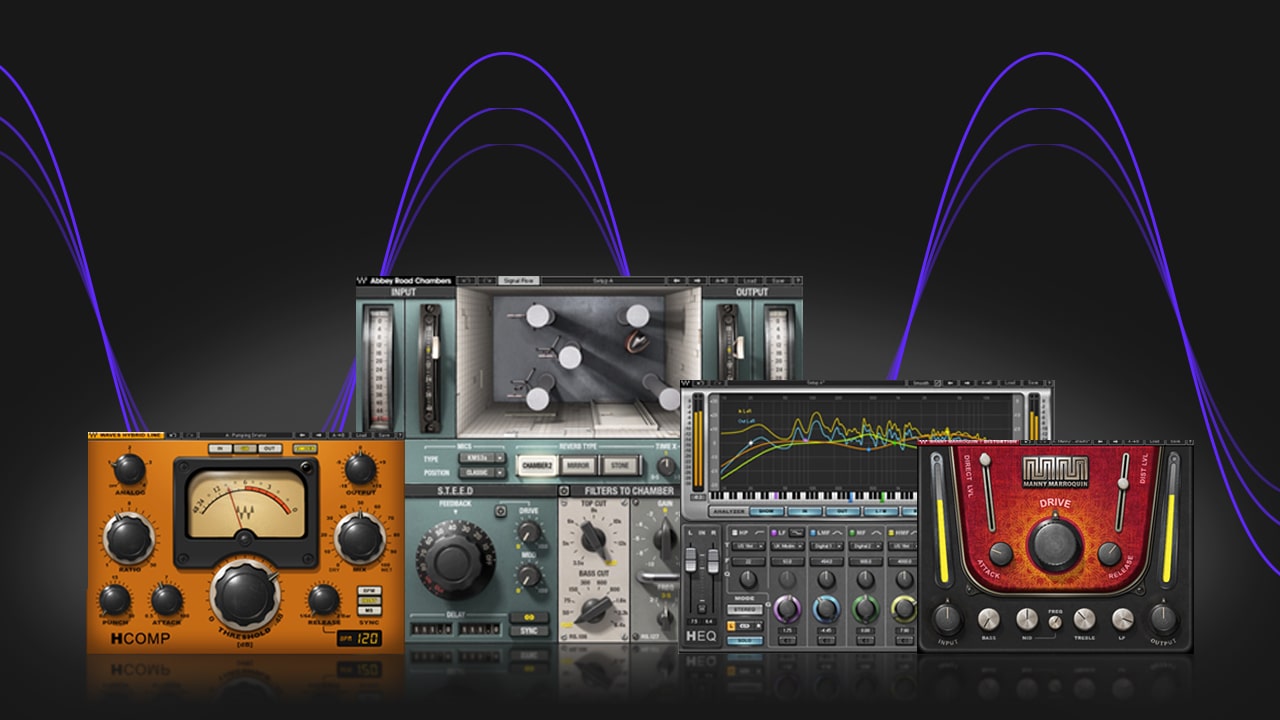Click the S.T.E.E.D Mid knob
This screenshot has width=1280, height=720.
coord(529,576)
